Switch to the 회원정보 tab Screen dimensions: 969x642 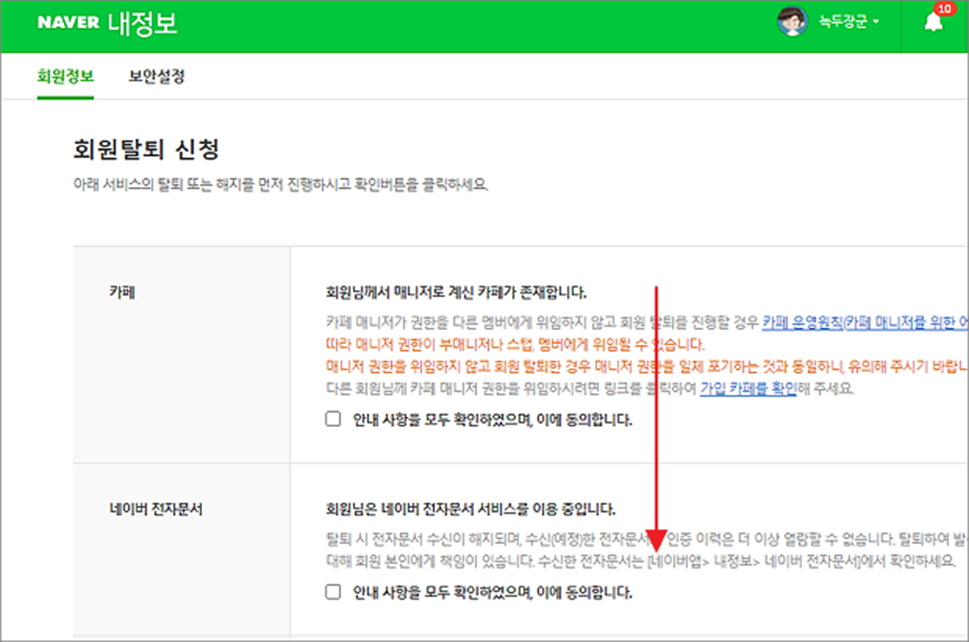click(65, 77)
